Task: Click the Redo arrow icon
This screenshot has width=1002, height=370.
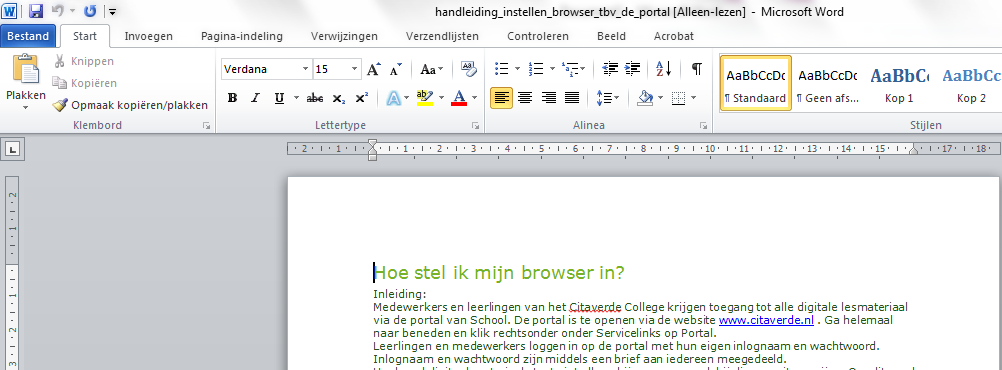Action: pyautogui.click(x=90, y=11)
